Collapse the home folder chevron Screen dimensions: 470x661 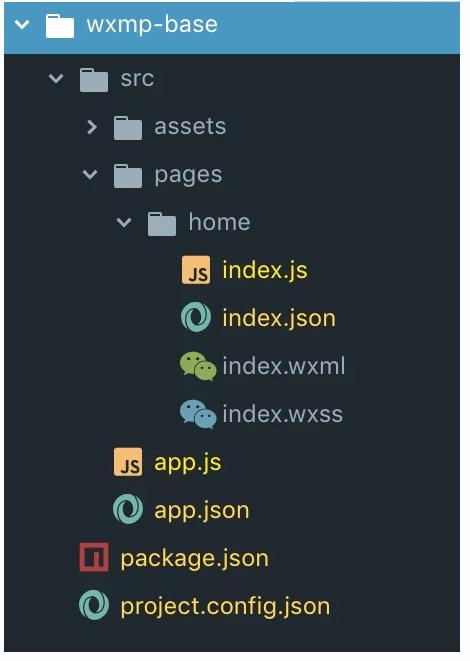coord(124,222)
